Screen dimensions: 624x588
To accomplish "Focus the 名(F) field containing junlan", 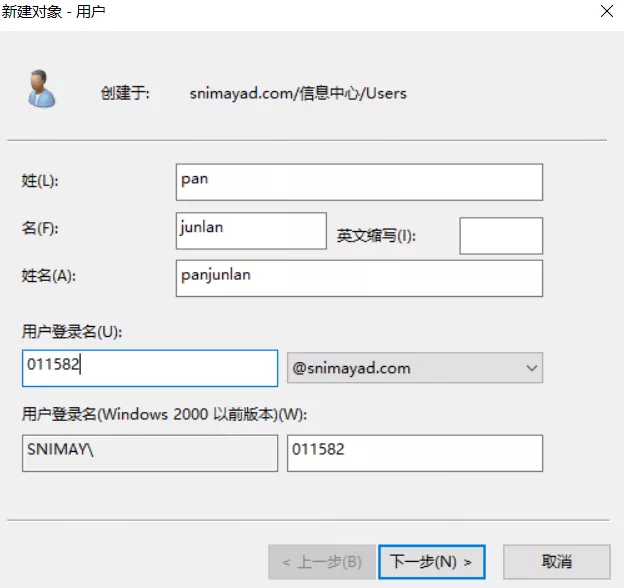I will coord(250,230).
